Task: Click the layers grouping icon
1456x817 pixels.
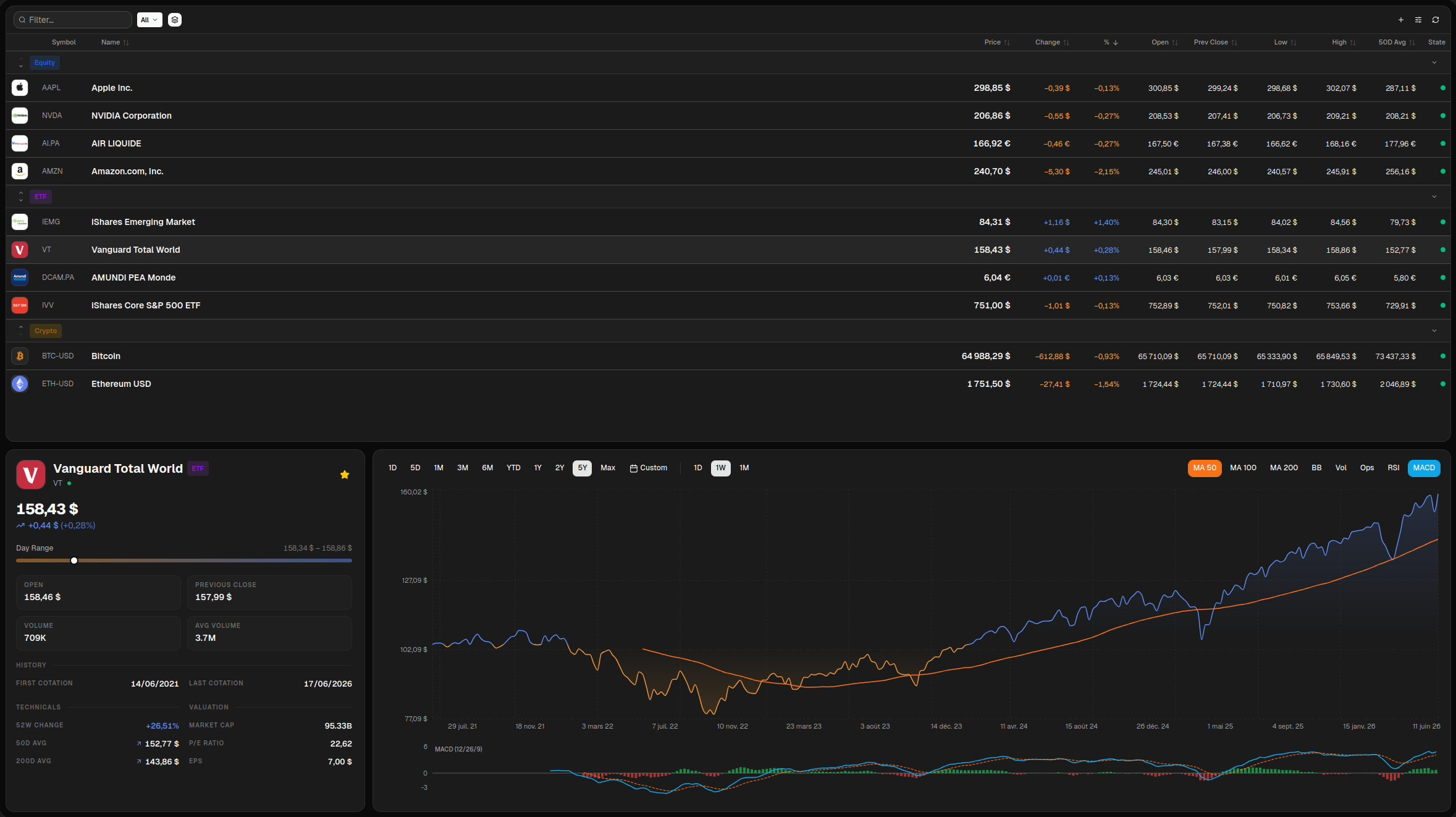Action: pyautogui.click(x=175, y=20)
